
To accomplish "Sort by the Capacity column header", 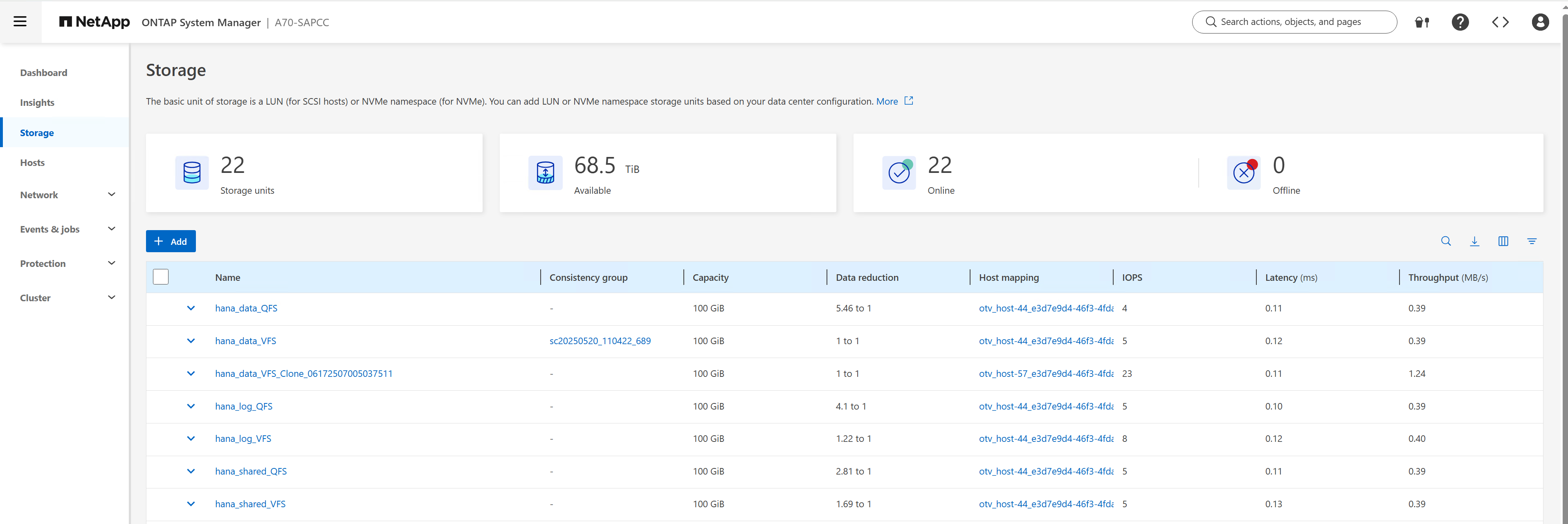I will tap(710, 278).
